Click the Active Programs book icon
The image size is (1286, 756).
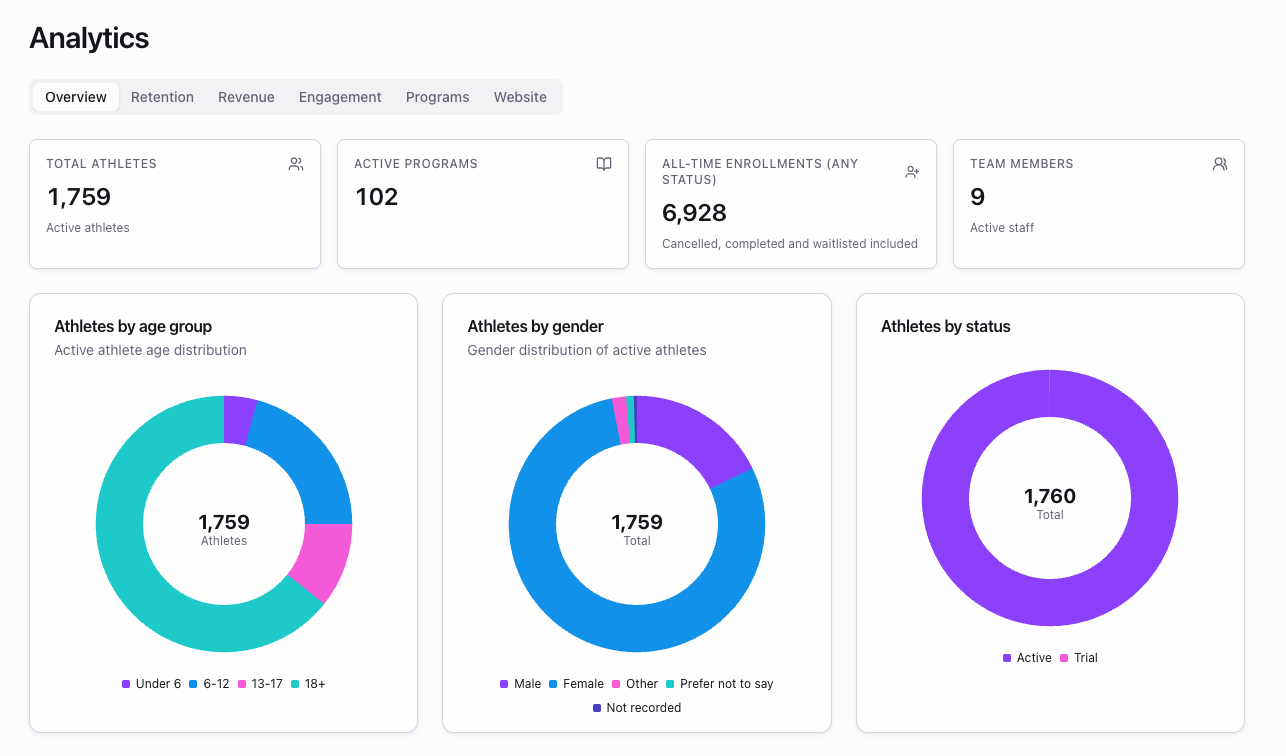pos(604,164)
